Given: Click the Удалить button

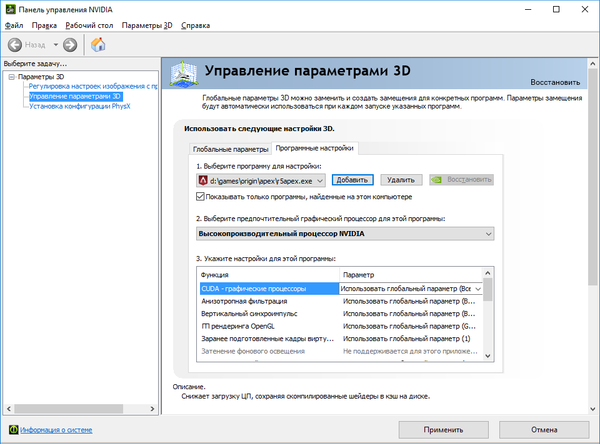Looking at the screenshot, I should coord(401,180).
